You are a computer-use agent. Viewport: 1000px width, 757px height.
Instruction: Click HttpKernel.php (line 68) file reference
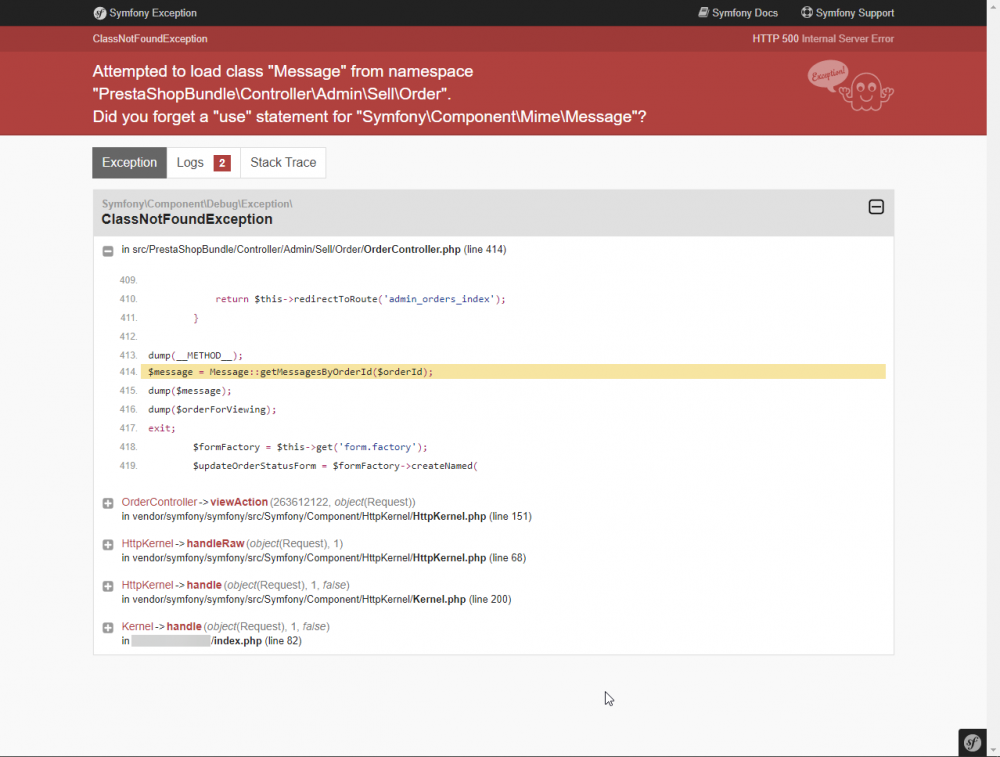tap(469, 558)
